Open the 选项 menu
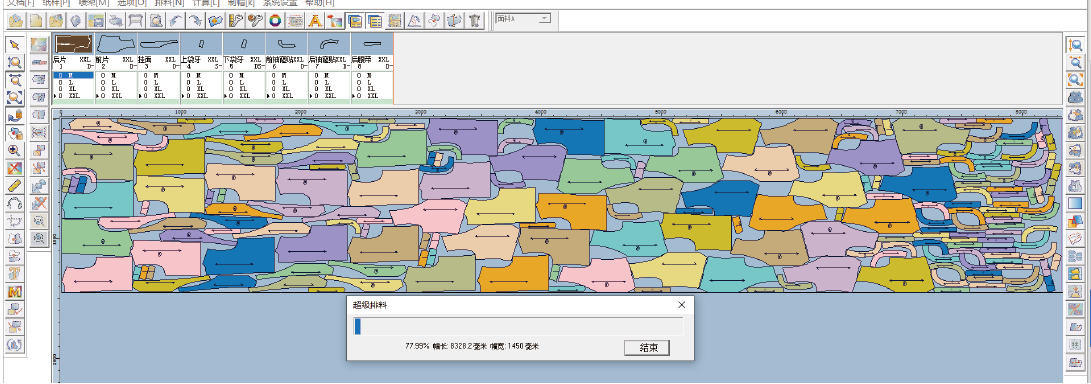Image resolution: width=1091 pixels, height=384 pixels. coord(132,3)
